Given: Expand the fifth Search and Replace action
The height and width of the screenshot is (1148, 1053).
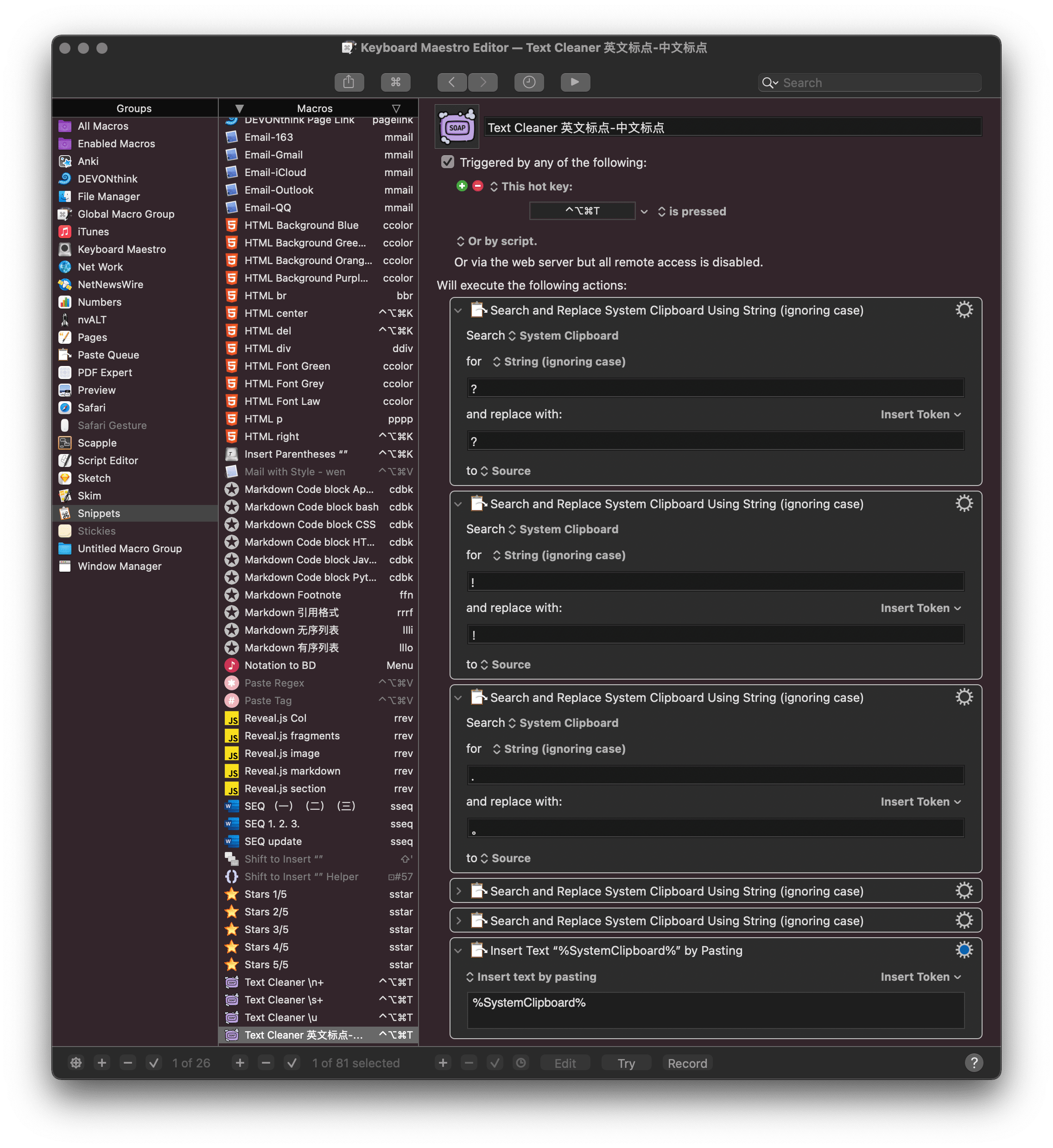Looking at the screenshot, I should tap(458, 921).
